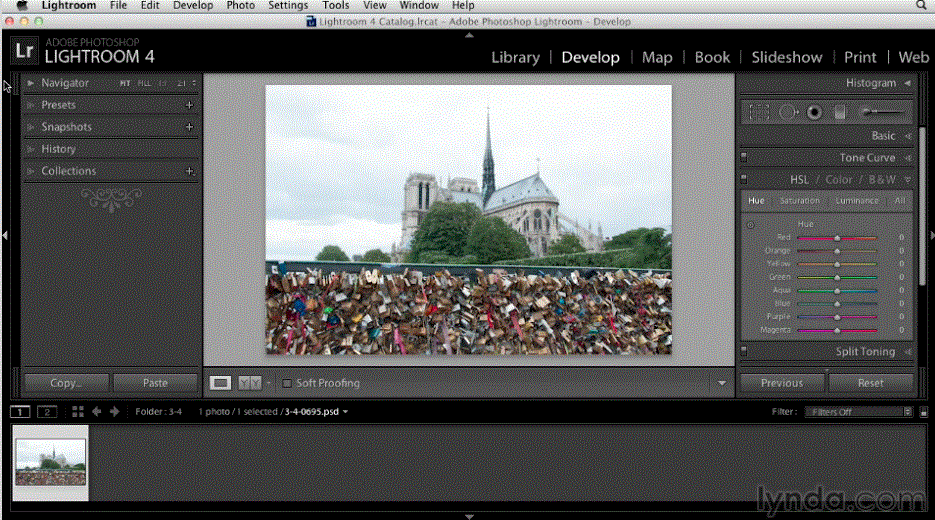
Task: Click the Previous button
Action: click(x=782, y=383)
